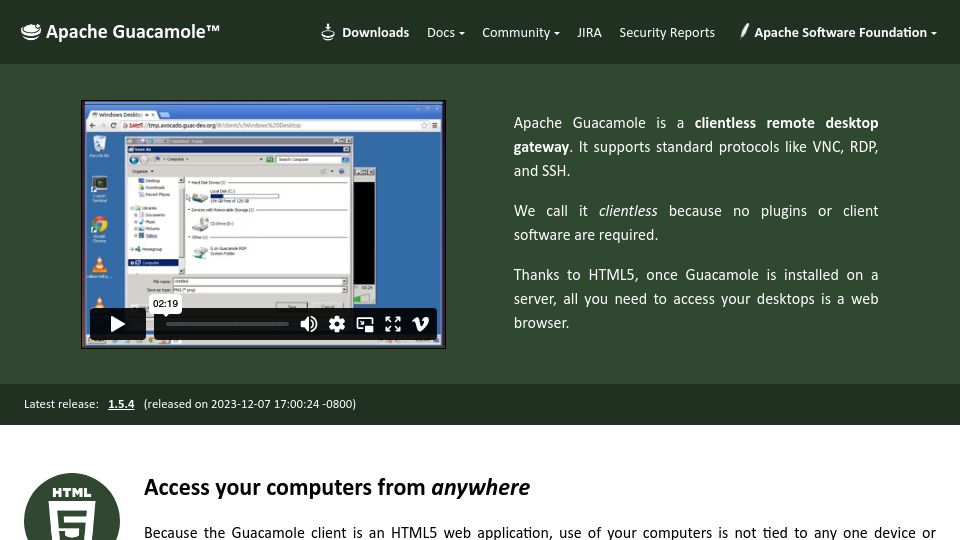960x540 pixels.
Task: Enable picture-in-picture mode for video
Action: coord(365,324)
